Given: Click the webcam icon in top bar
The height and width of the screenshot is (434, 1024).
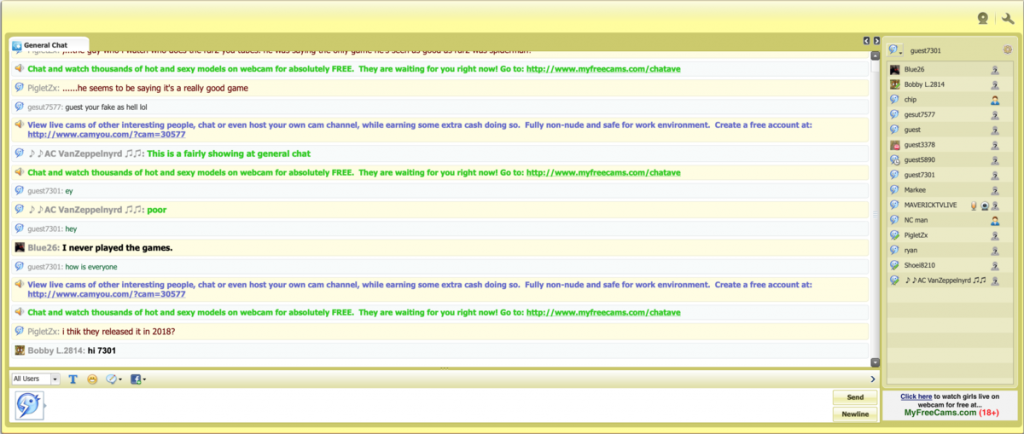Looking at the screenshot, I should [x=983, y=17].
